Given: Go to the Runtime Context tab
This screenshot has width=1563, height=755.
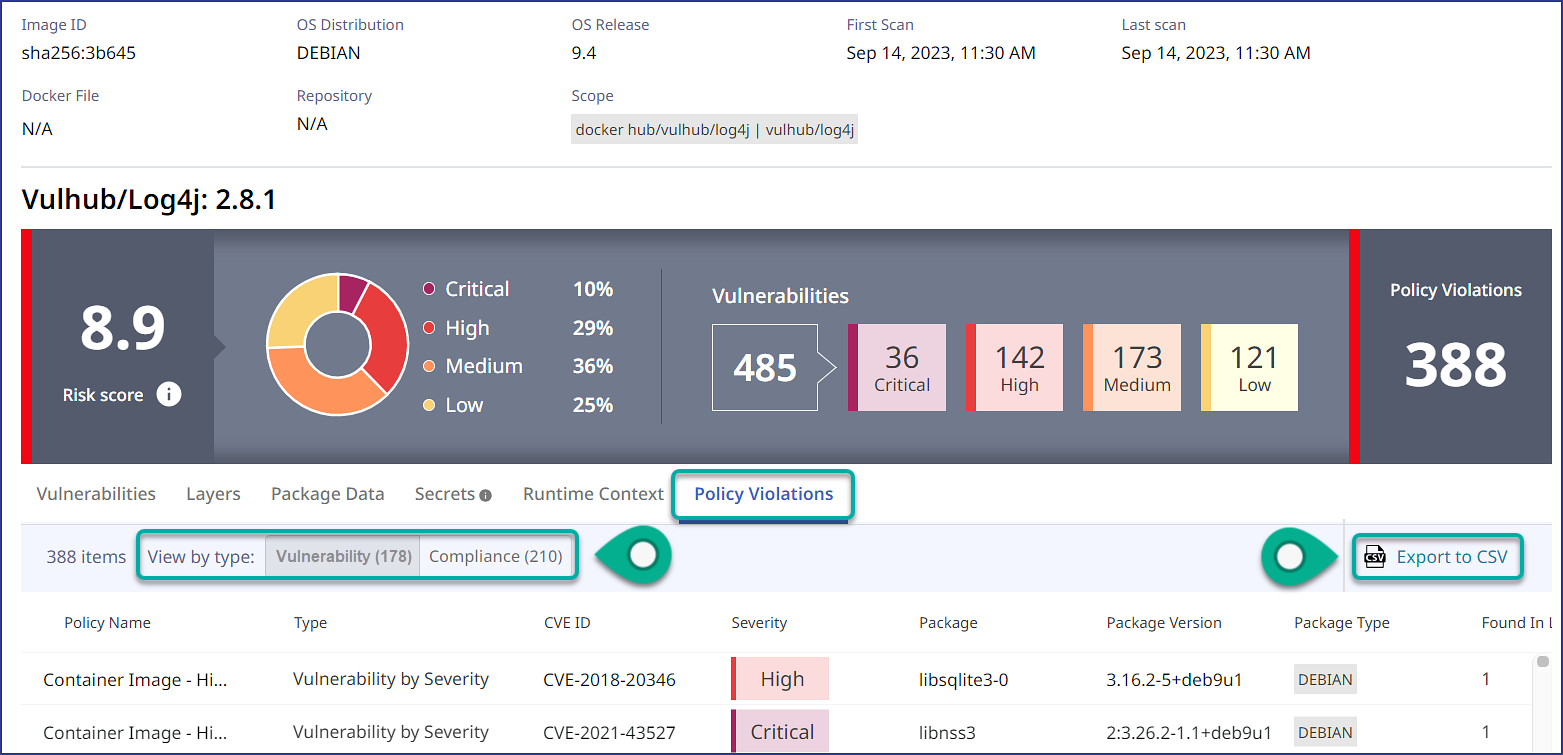Looking at the screenshot, I should [593, 494].
